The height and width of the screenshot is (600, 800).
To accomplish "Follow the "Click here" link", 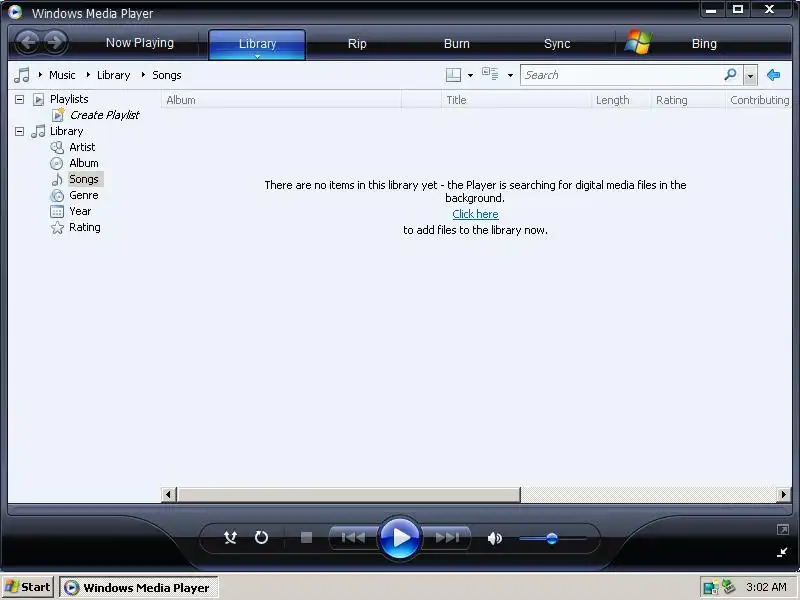I will (x=476, y=214).
